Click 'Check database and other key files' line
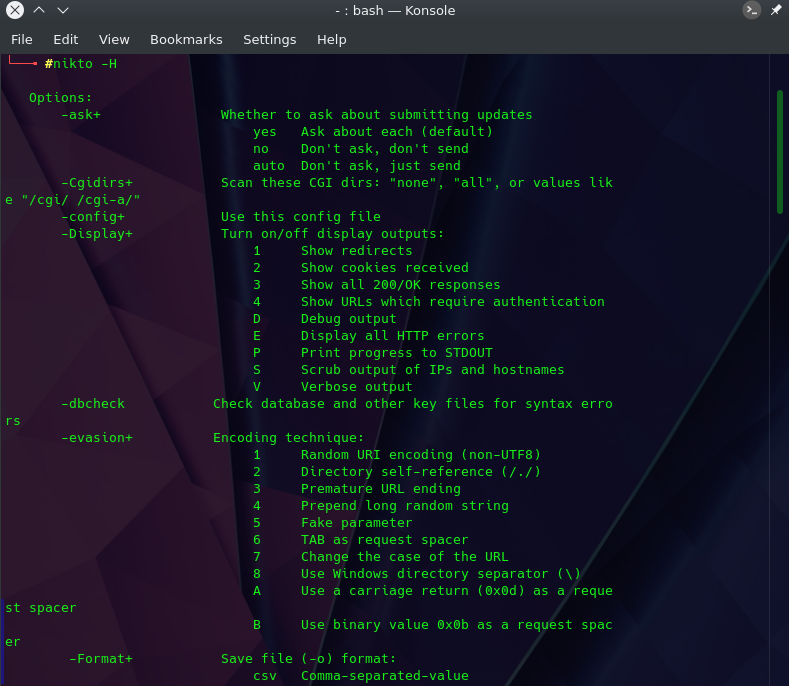The image size is (789, 686). coord(413,404)
